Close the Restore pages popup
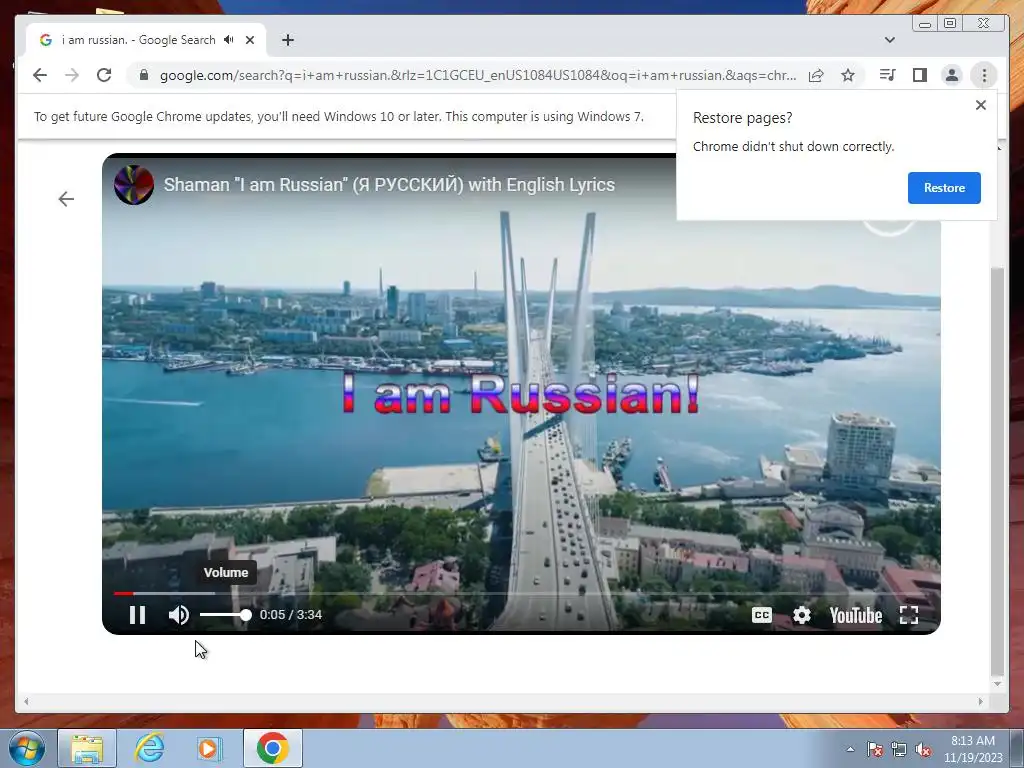The width and height of the screenshot is (1024, 768). tap(980, 105)
